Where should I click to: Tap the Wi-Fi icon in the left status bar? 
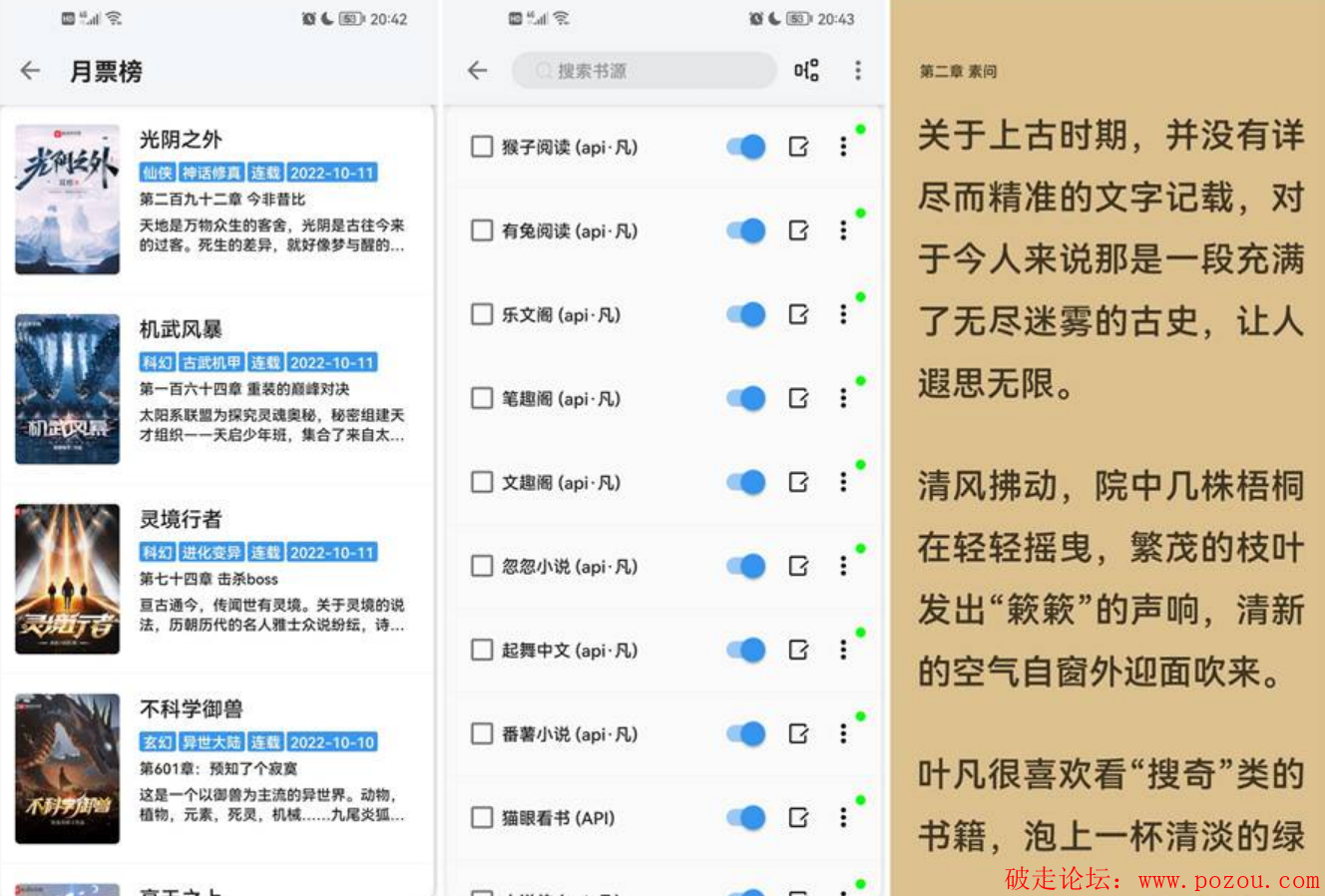(x=114, y=19)
